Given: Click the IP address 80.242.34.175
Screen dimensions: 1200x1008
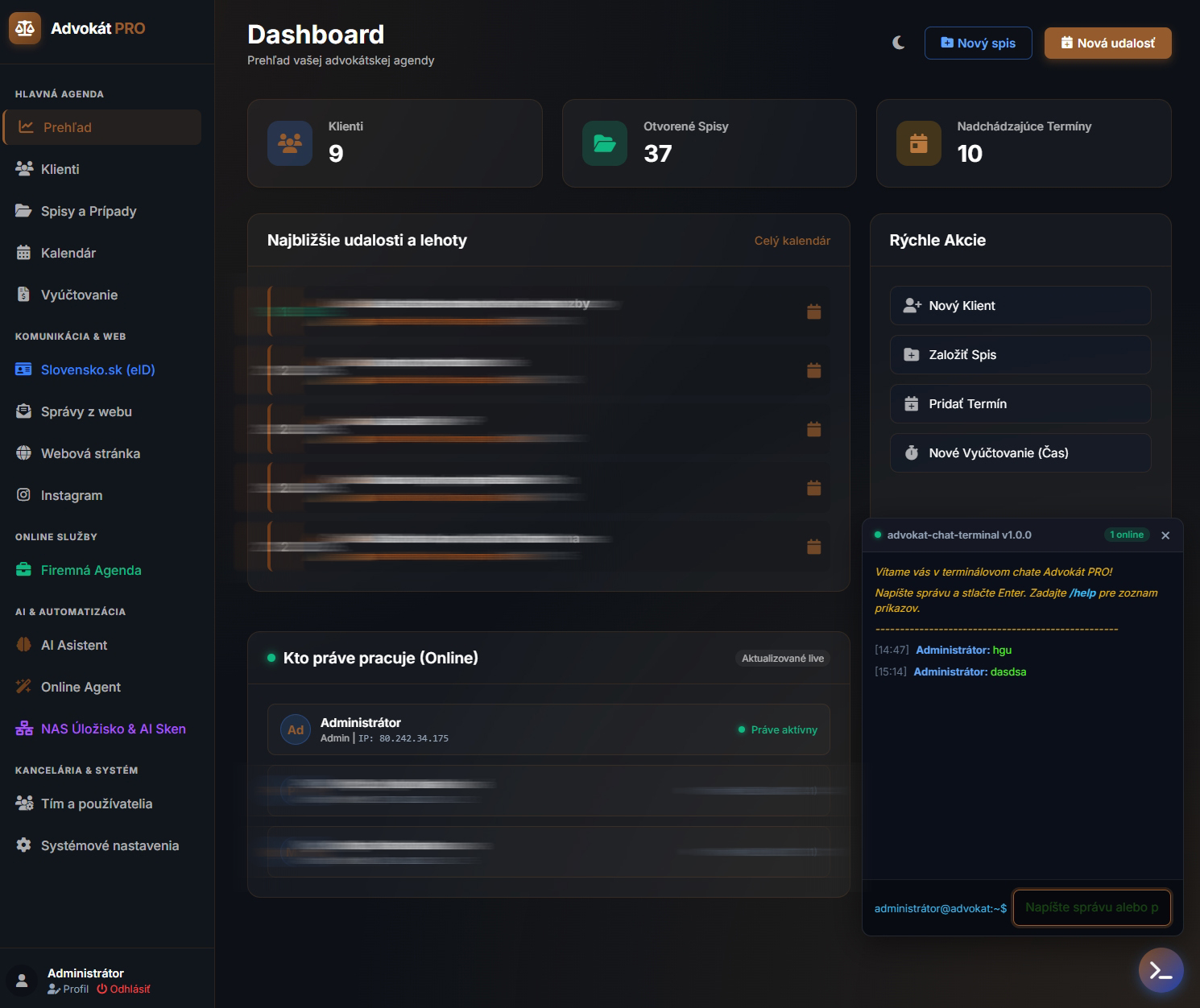Looking at the screenshot, I should click(x=414, y=738).
